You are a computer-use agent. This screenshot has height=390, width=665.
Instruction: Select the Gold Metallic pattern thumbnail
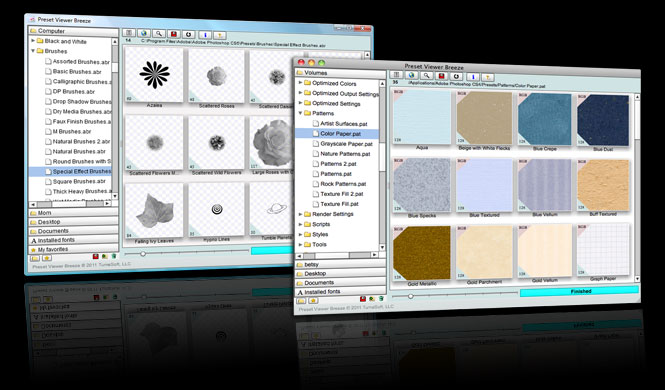tap(422, 253)
